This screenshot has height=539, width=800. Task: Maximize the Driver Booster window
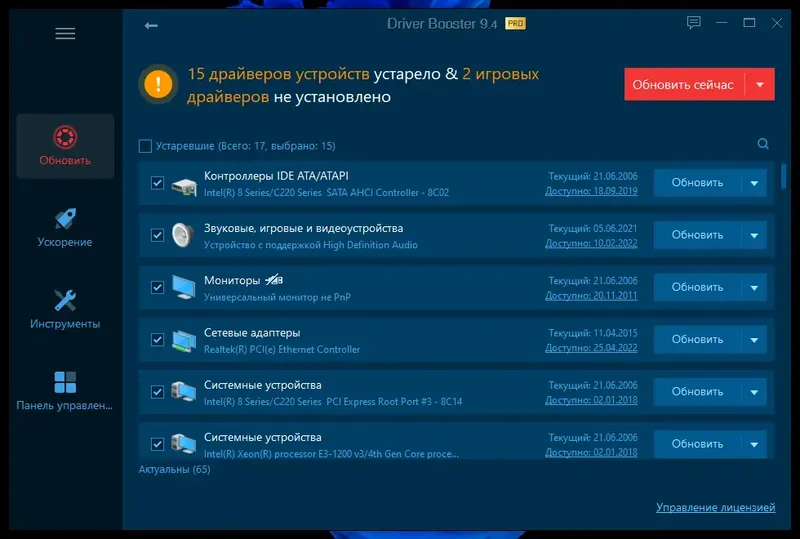[749, 22]
